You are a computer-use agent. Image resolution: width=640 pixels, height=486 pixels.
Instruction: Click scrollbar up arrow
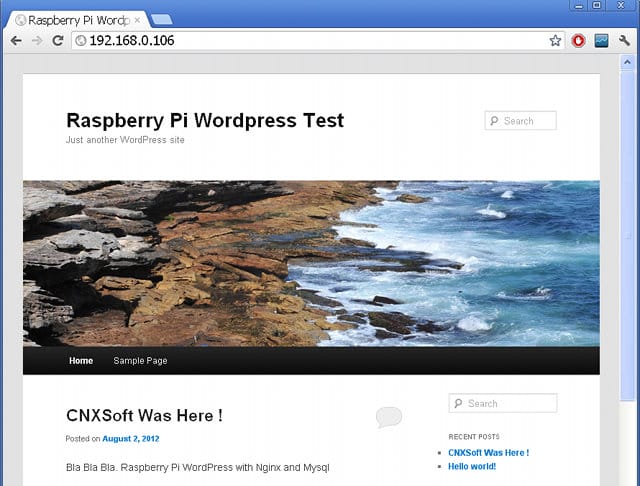coord(627,62)
